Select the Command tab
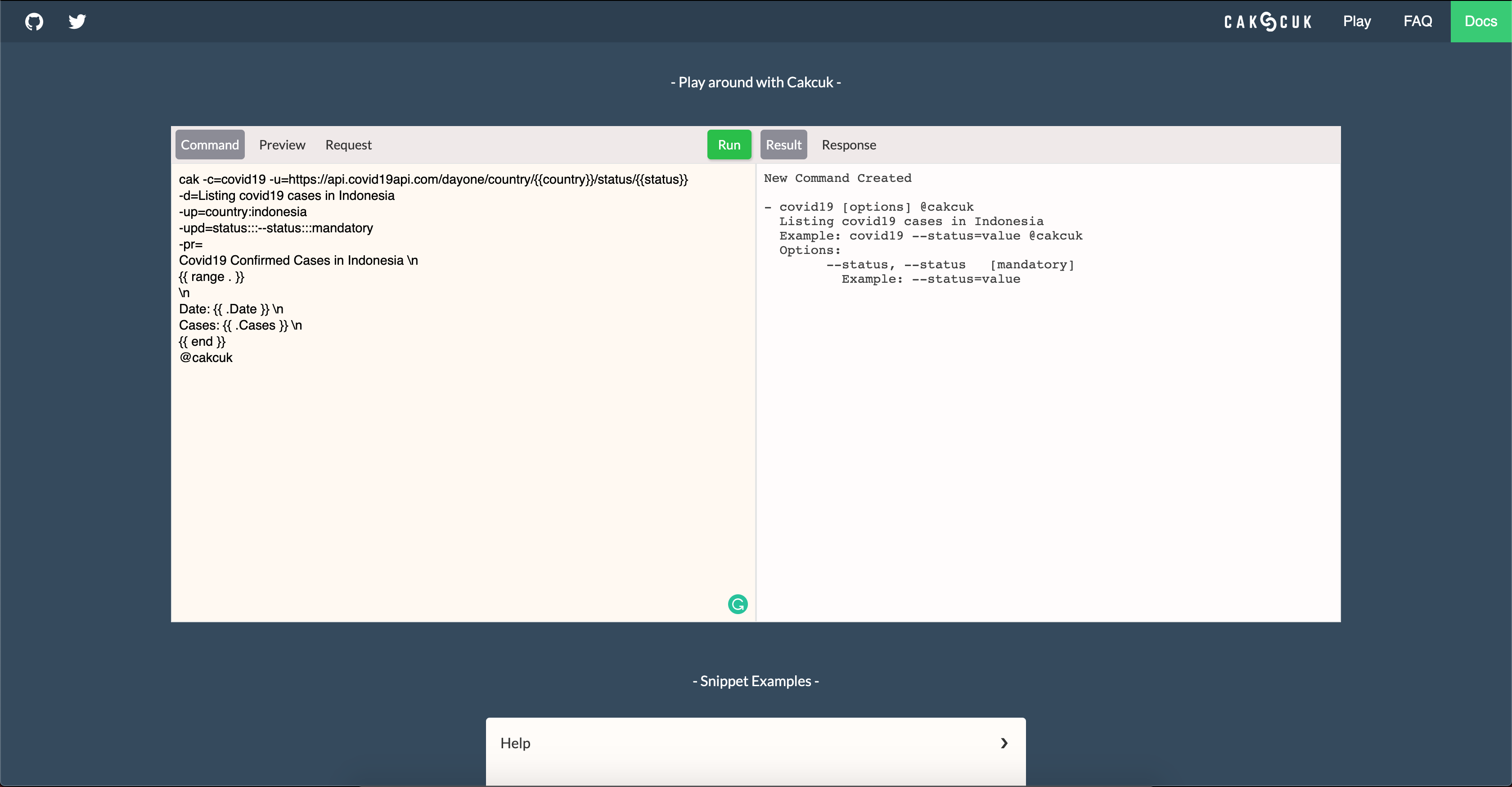1512x787 pixels. (x=210, y=145)
